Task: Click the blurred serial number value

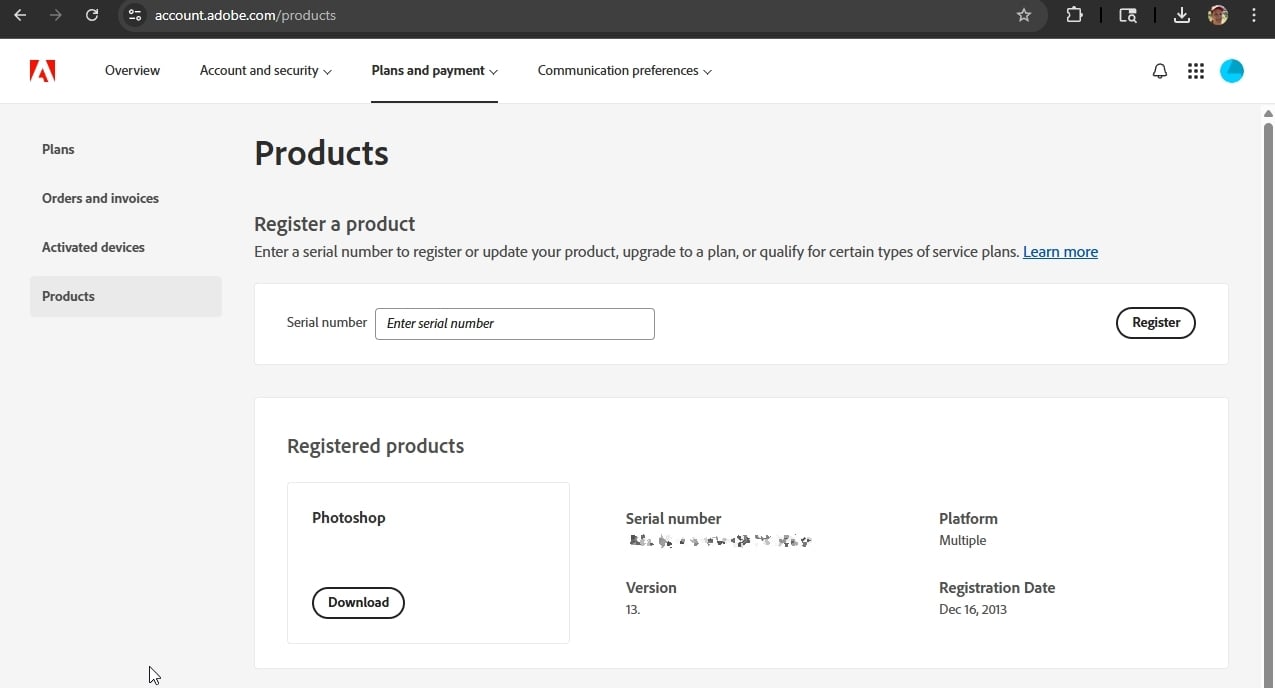Action: [720, 541]
